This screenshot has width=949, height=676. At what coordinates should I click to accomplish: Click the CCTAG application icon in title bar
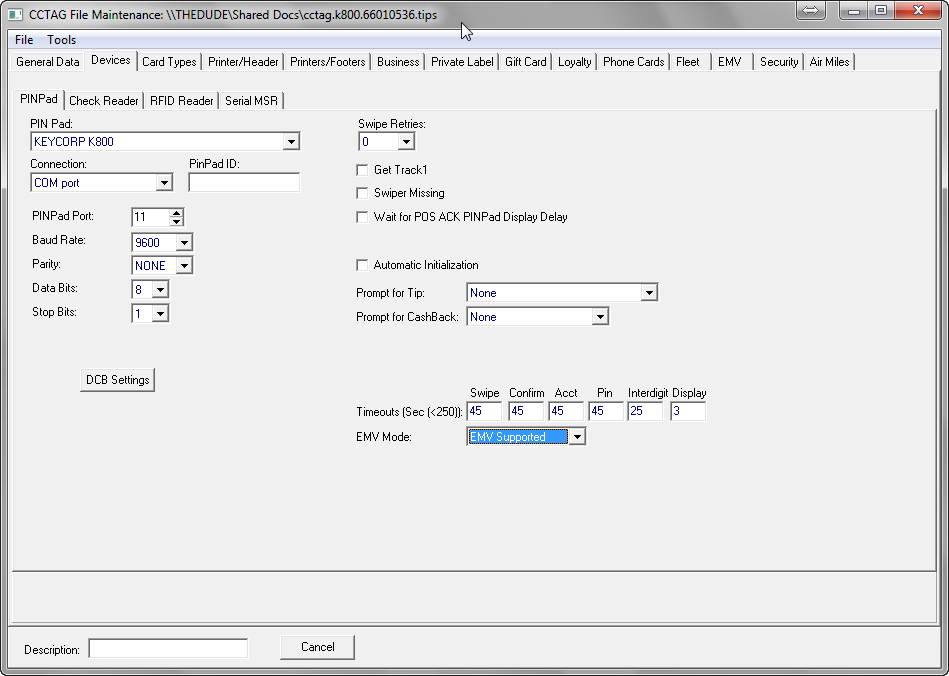[15, 15]
